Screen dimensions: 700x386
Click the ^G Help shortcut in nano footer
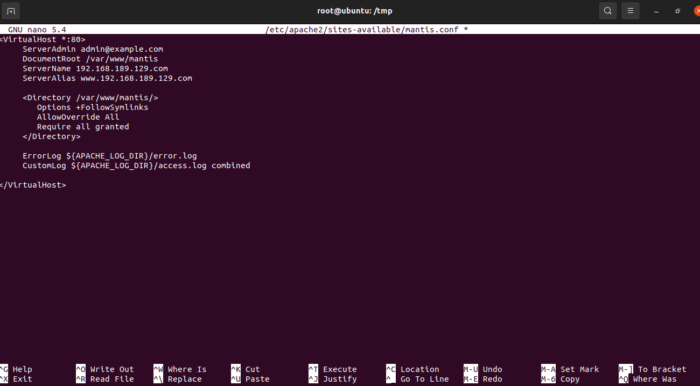[16, 369]
